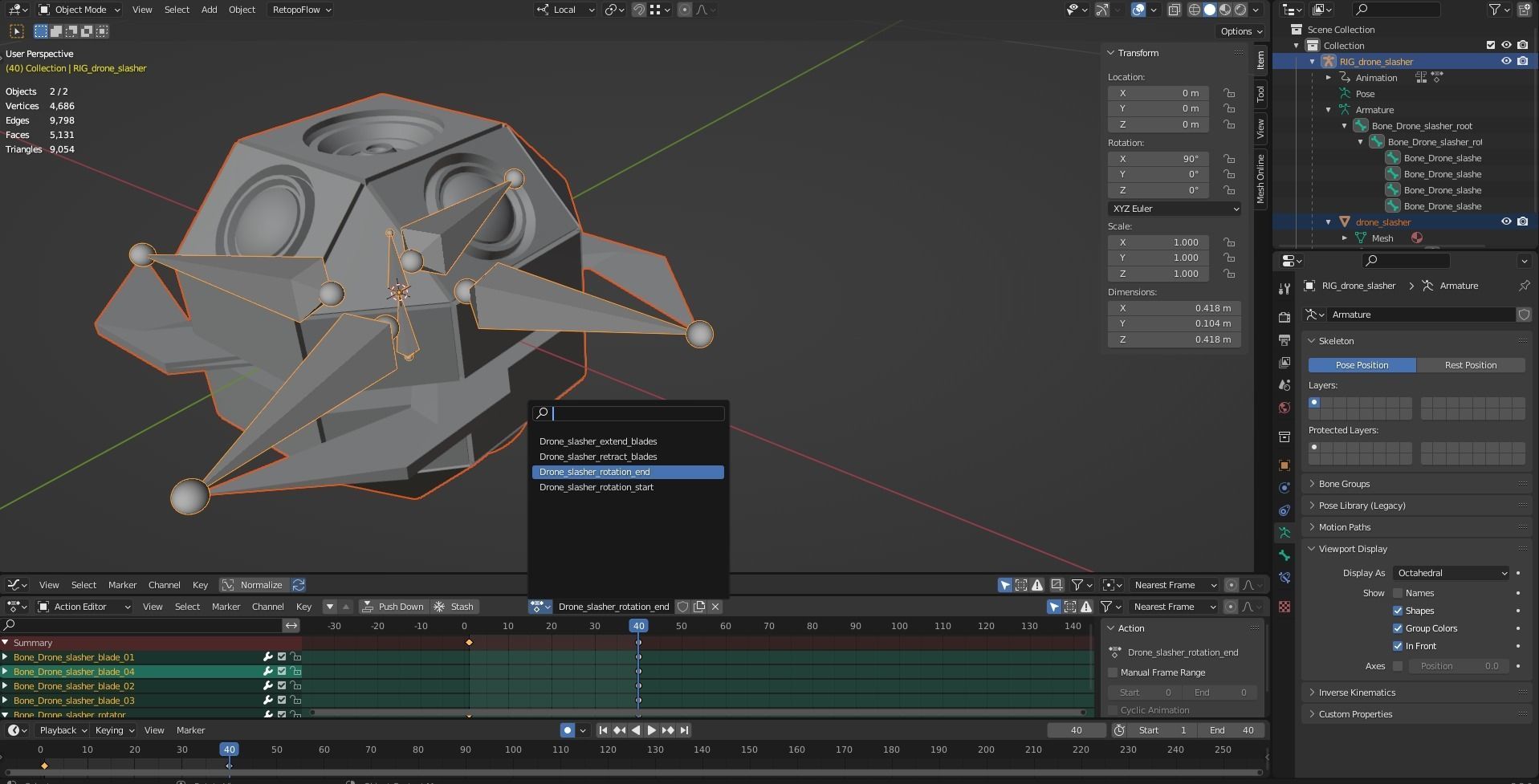Open the Object properties tab
Viewport: 1539px width, 784px height.
click(1285, 465)
